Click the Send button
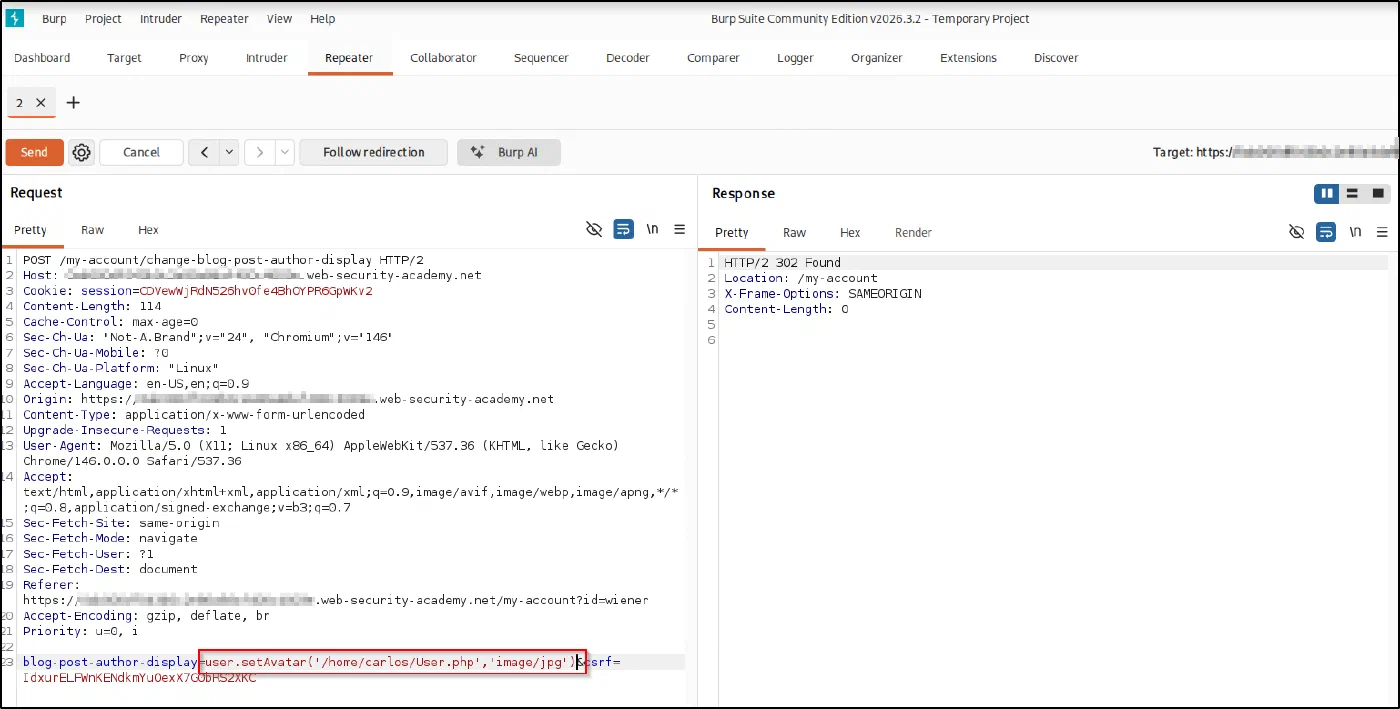Image resolution: width=1400 pixels, height=709 pixels. (x=34, y=152)
